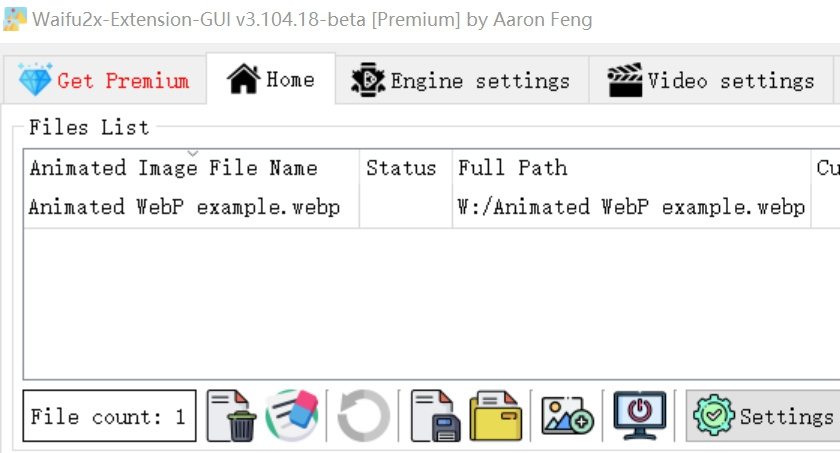Open the Video settings tab

(711, 80)
